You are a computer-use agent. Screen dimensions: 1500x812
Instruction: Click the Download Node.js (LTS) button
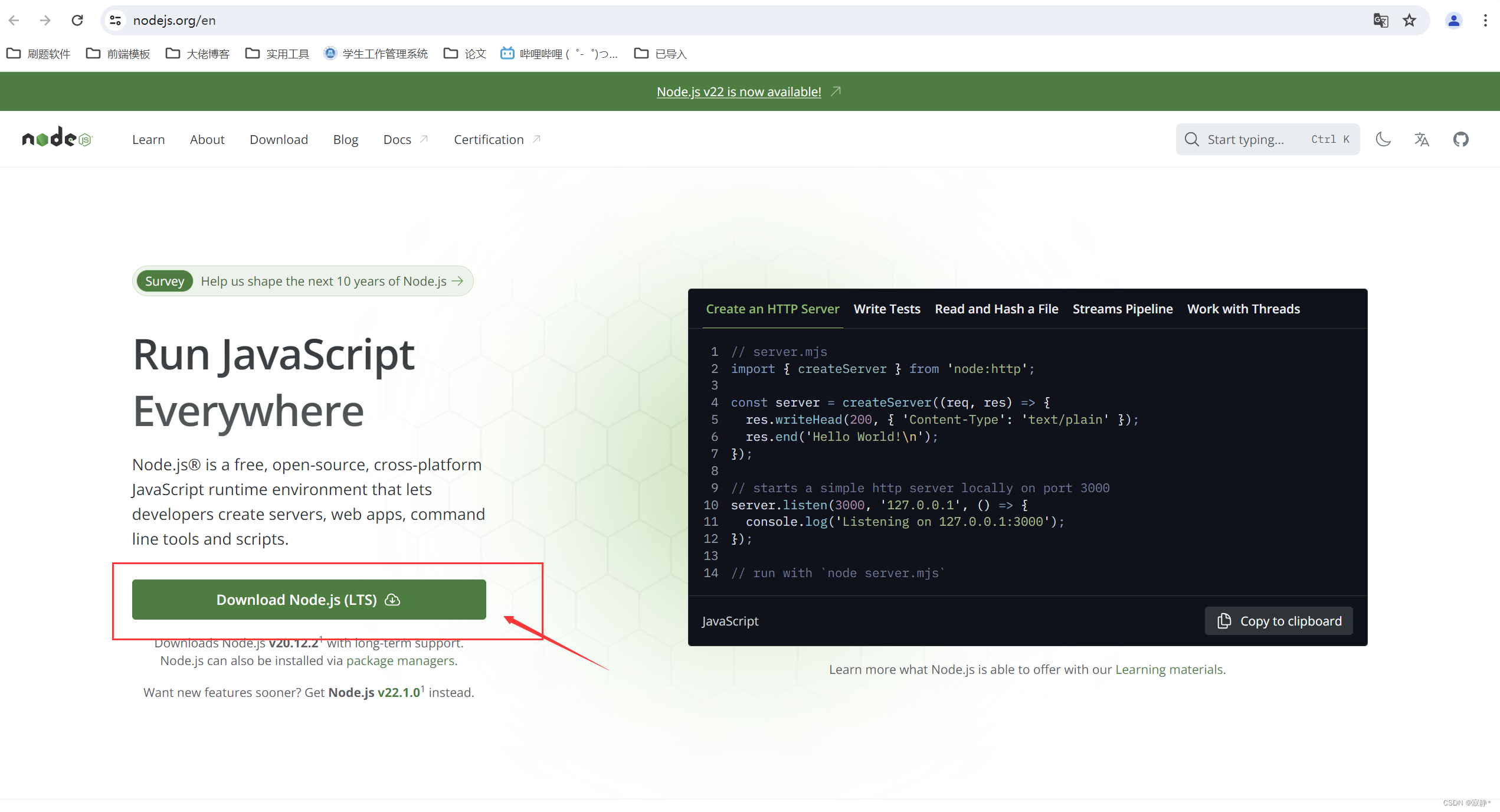coord(309,600)
